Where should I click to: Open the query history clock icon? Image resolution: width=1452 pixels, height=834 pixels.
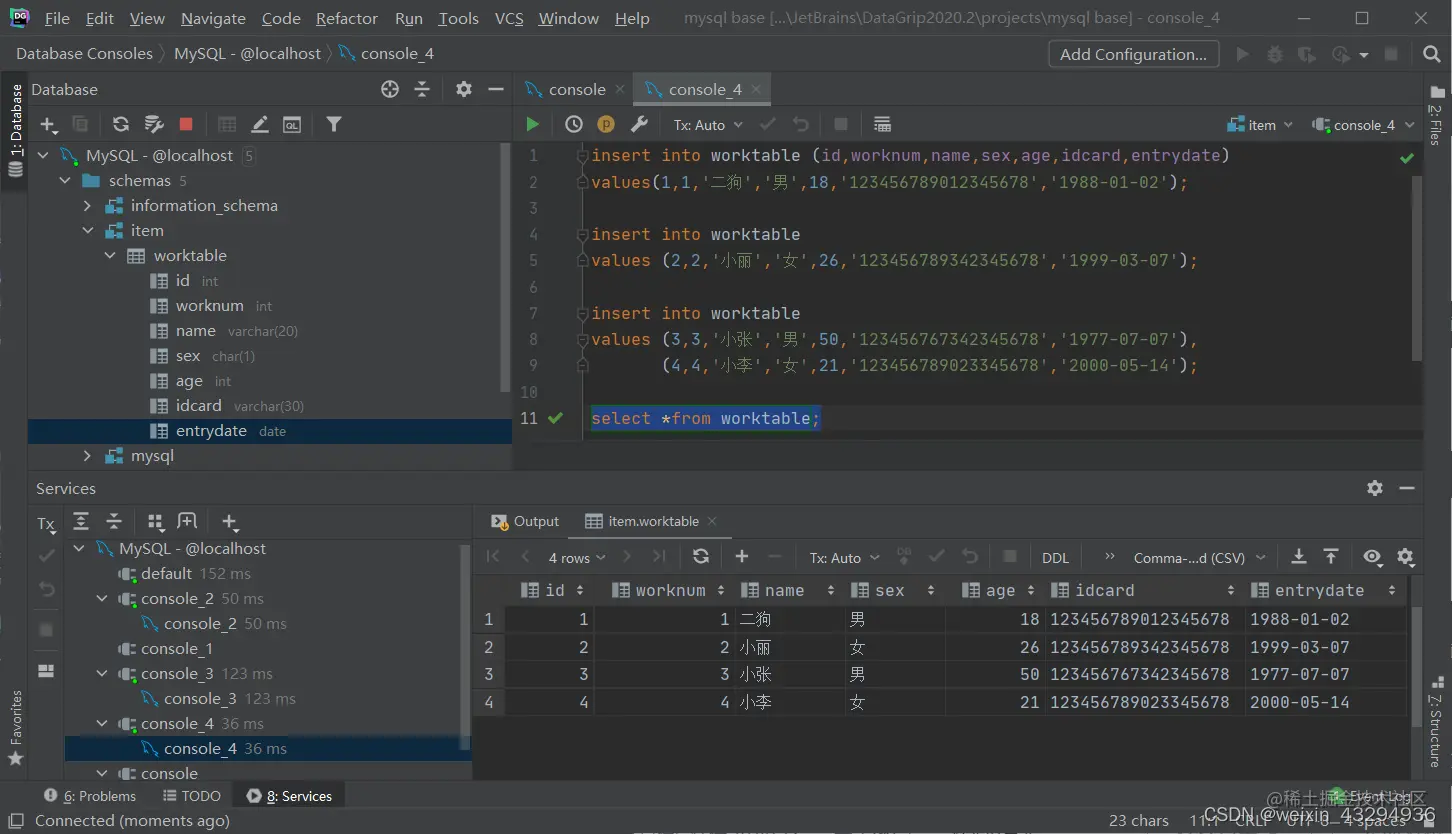573,124
